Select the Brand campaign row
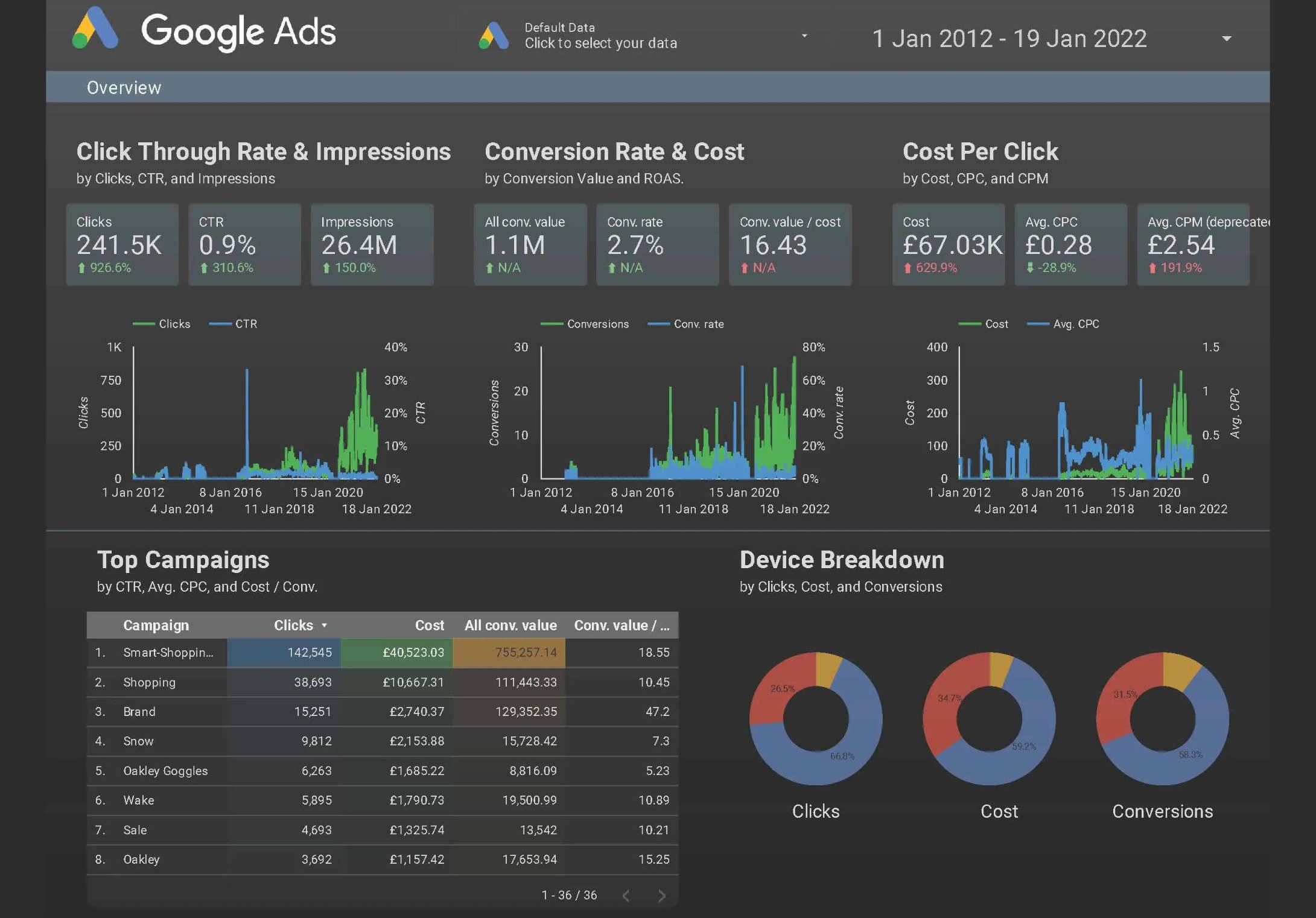 click(x=383, y=712)
